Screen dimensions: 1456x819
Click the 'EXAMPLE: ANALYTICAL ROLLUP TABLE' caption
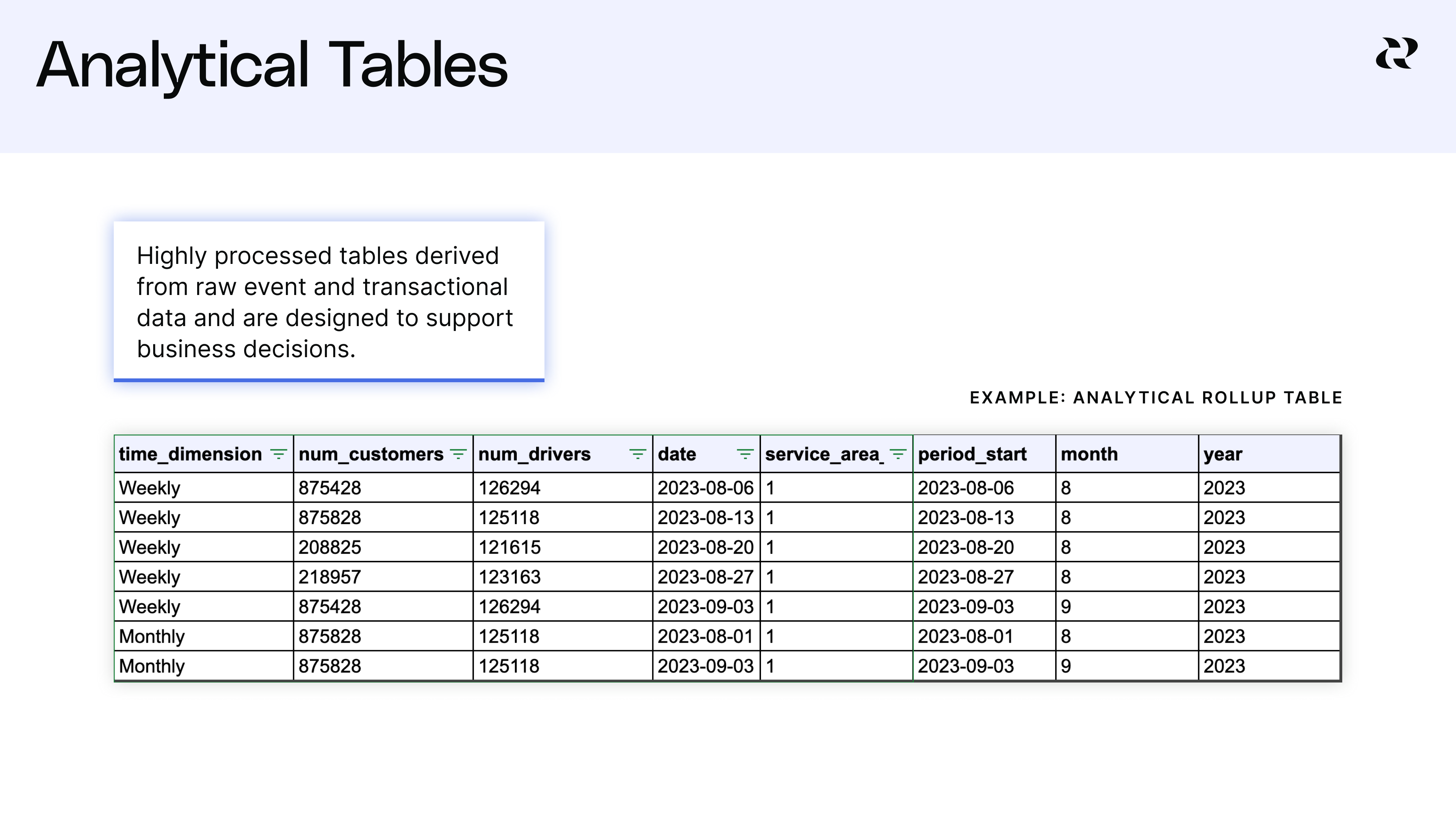1156,398
